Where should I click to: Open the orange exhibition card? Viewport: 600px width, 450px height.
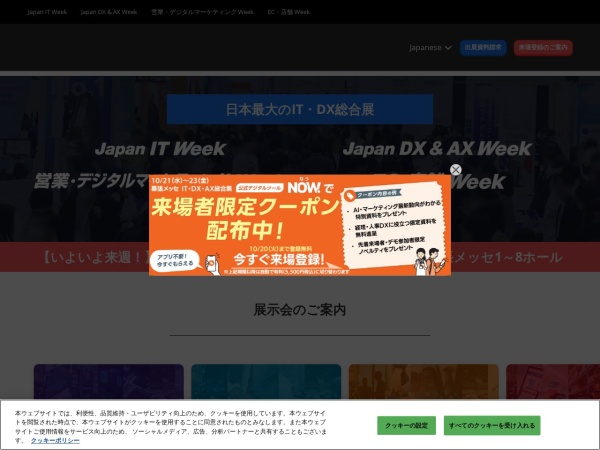pos(424,382)
